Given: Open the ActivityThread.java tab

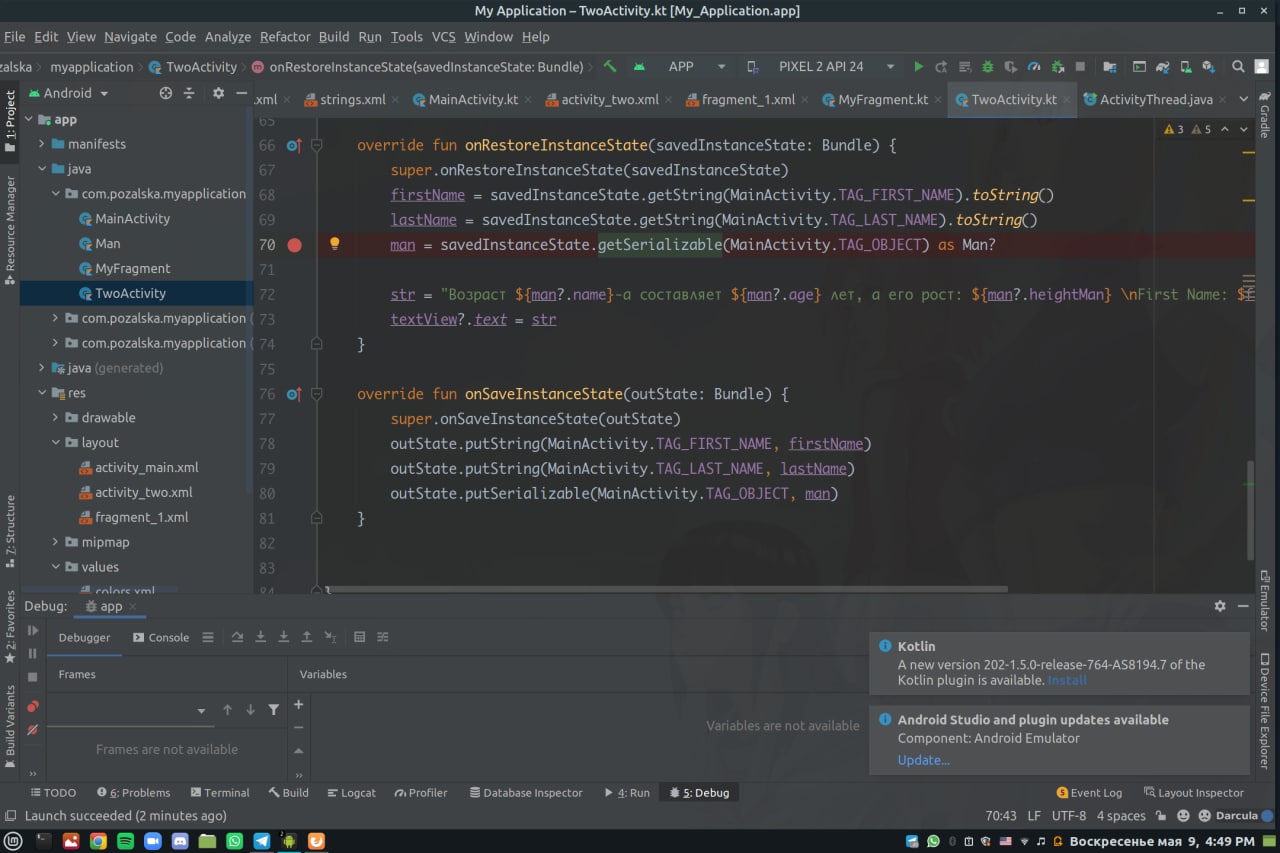Looking at the screenshot, I should pyautogui.click(x=1156, y=100).
